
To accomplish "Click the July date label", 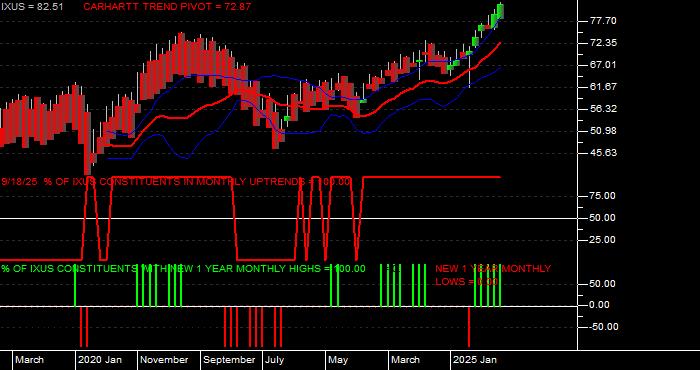I will pyautogui.click(x=274, y=360).
